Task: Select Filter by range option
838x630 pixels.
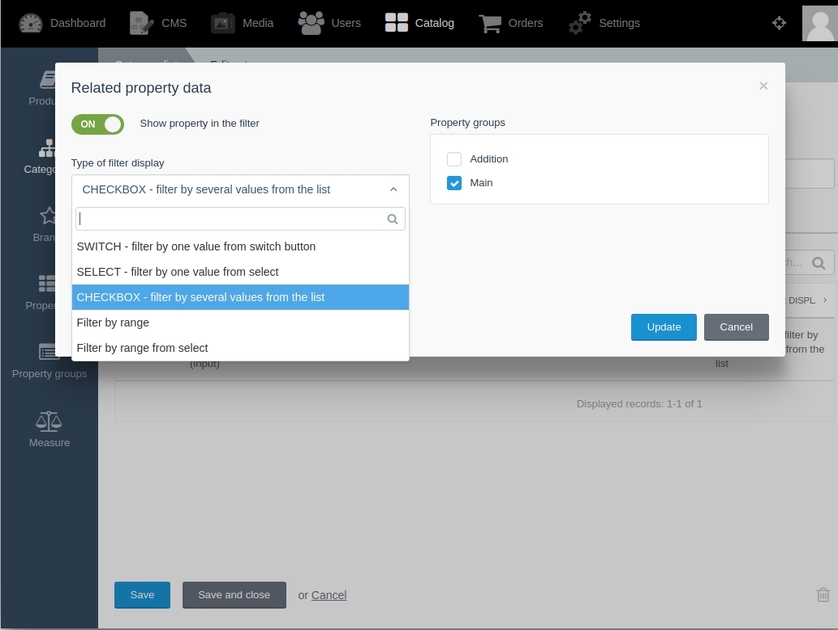Action: 240,322
